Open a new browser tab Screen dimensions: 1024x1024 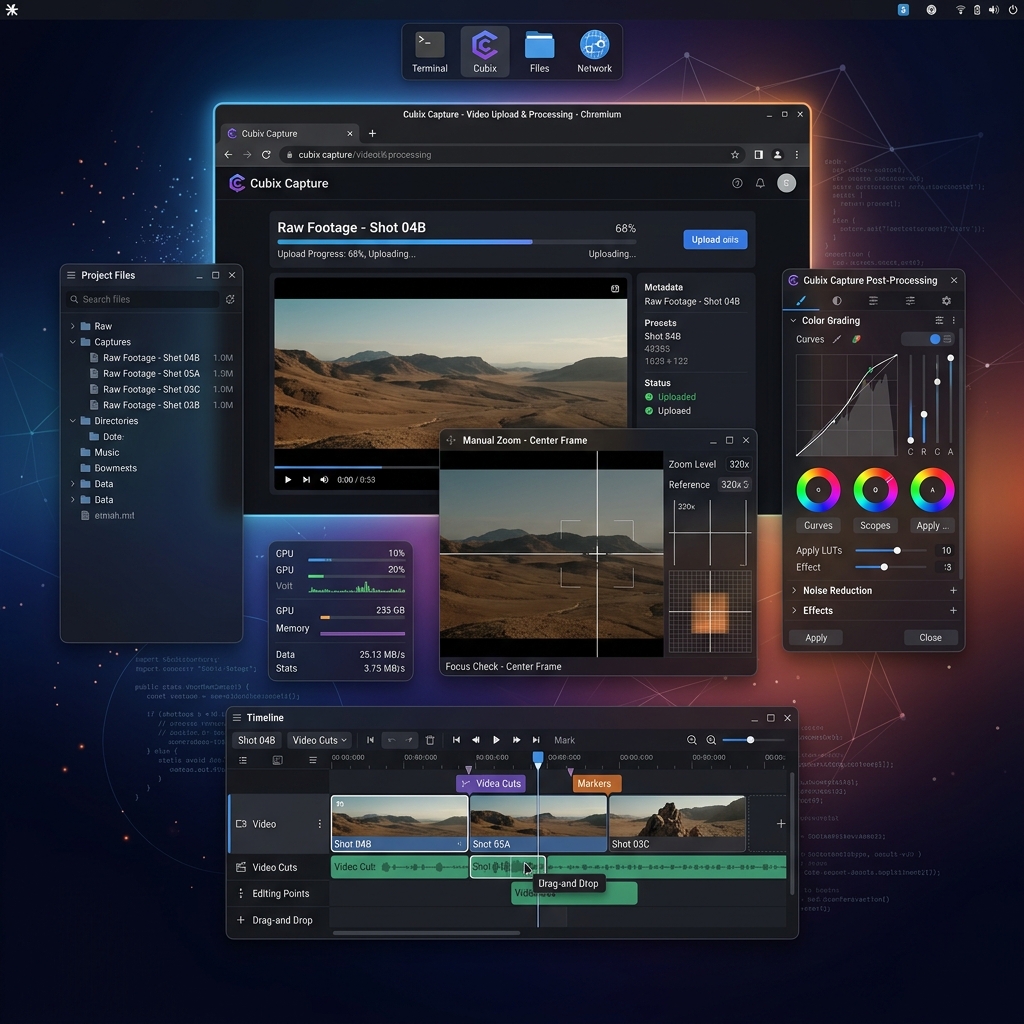click(372, 133)
